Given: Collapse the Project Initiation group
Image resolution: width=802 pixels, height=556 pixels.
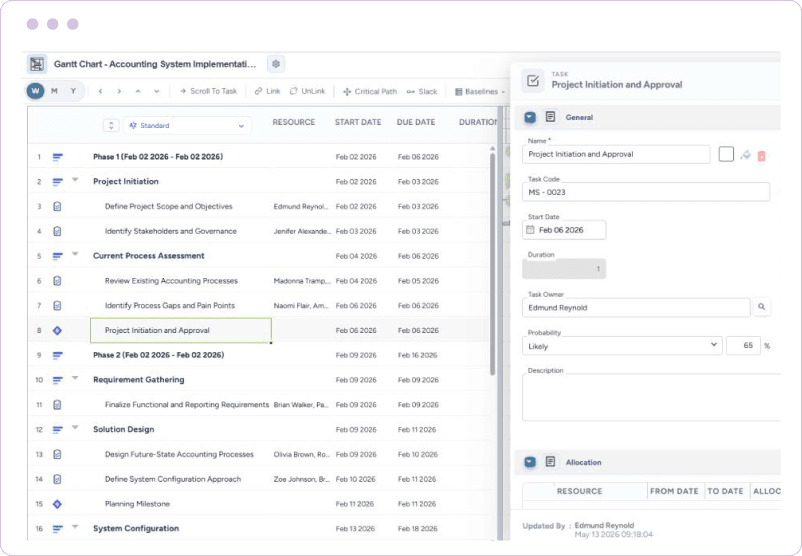Looking at the screenshot, I should point(75,180).
